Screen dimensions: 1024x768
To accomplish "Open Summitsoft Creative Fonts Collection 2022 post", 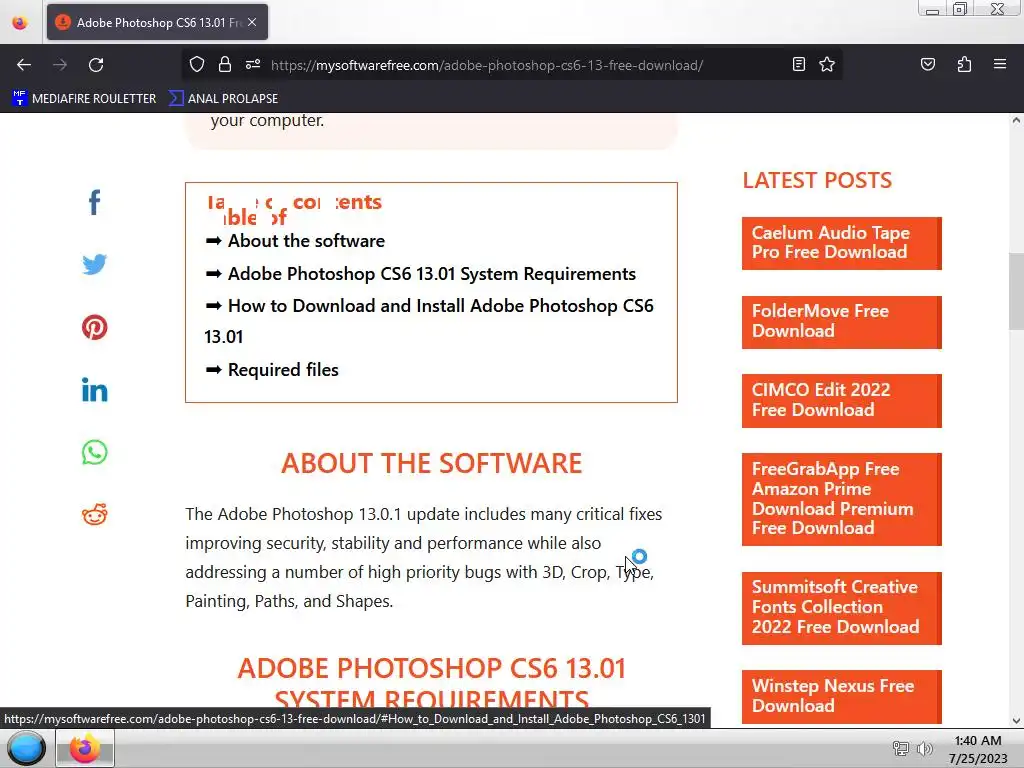I will [x=841, y=608].
